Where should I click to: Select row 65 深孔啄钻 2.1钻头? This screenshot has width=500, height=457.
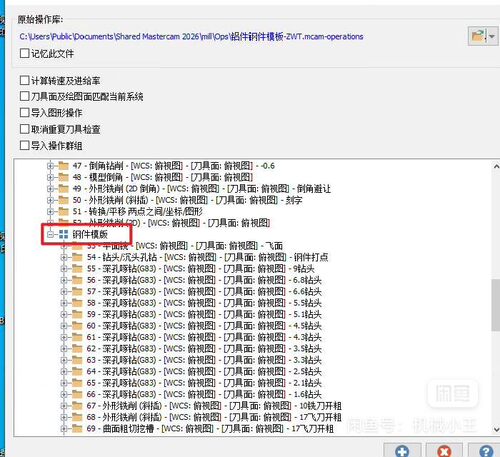coord(204,383)
